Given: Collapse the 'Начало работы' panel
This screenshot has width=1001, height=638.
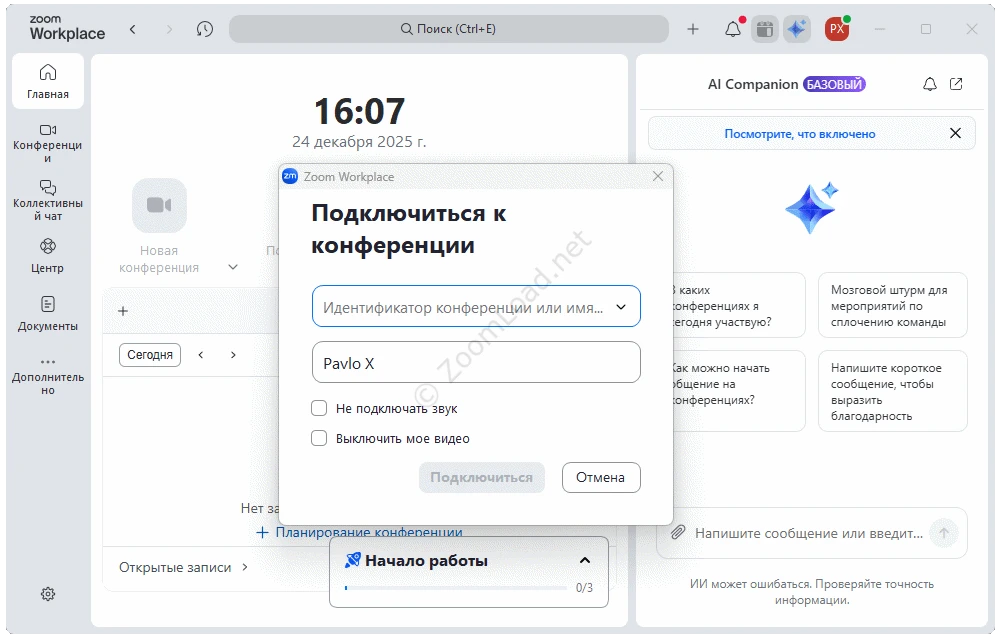Looking at the screenshot, I should click(585, 560).
